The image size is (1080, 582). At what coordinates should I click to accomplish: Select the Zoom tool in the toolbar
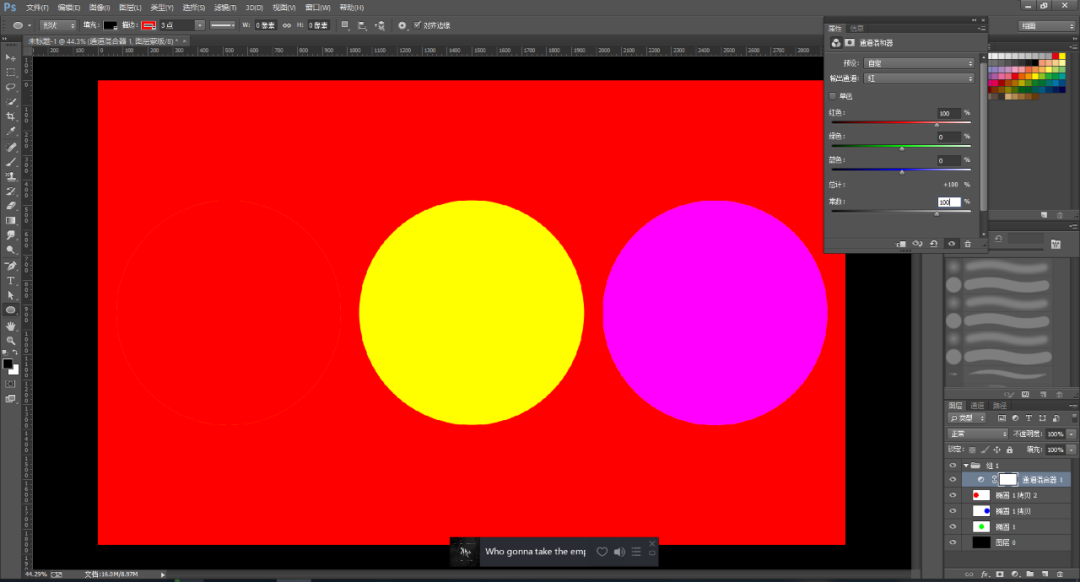[x=11, y=340]
